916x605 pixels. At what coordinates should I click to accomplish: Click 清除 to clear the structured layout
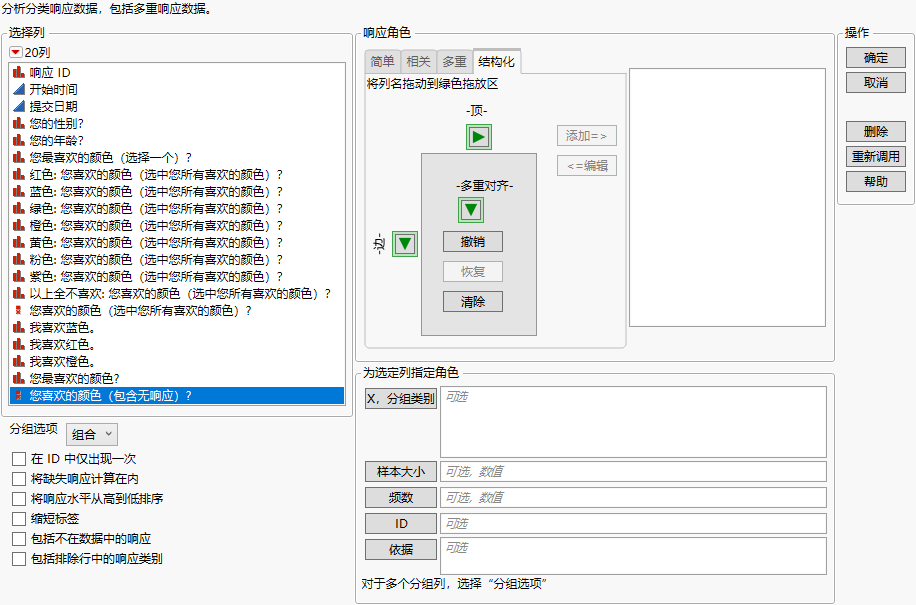coord(471,301)
